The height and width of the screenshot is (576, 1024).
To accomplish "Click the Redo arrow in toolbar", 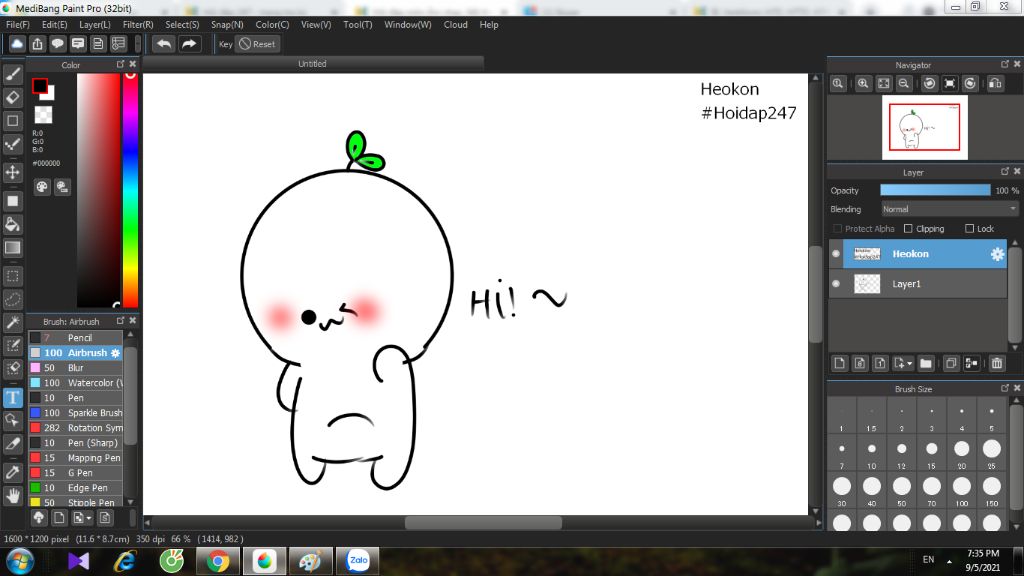I will point(189,44).
